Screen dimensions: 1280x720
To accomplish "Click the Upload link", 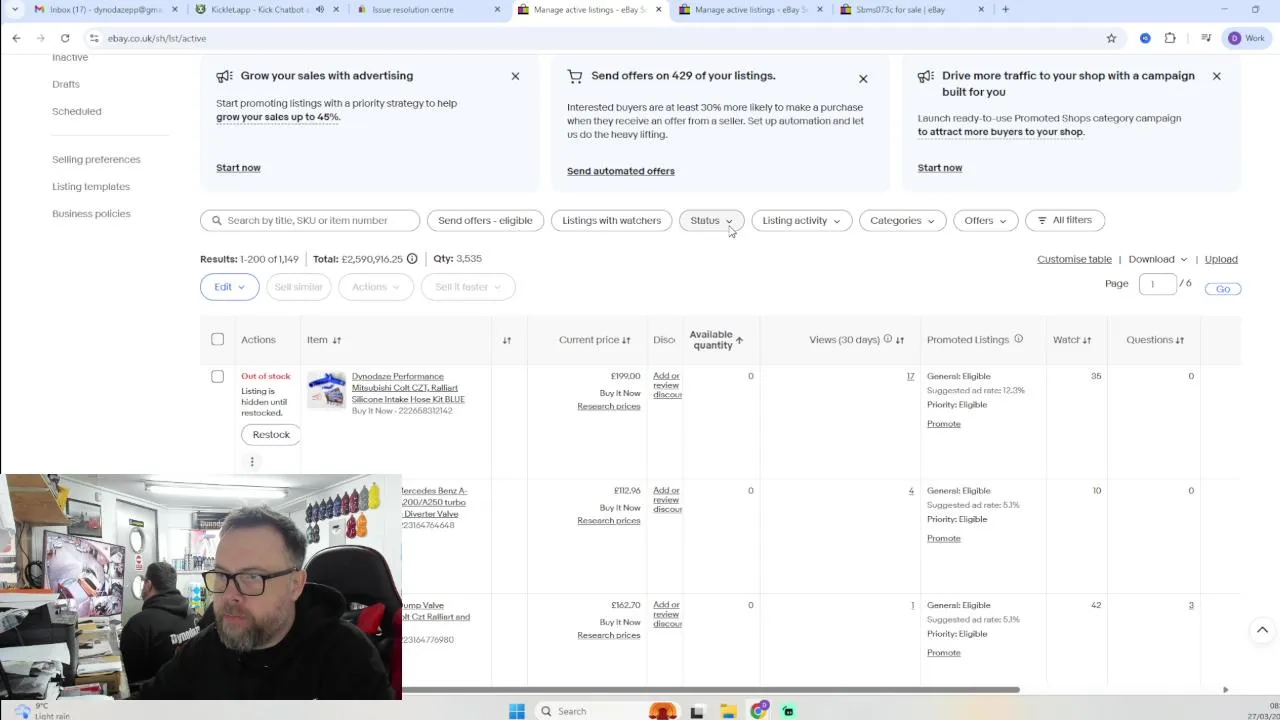I will pos(1221,259).
